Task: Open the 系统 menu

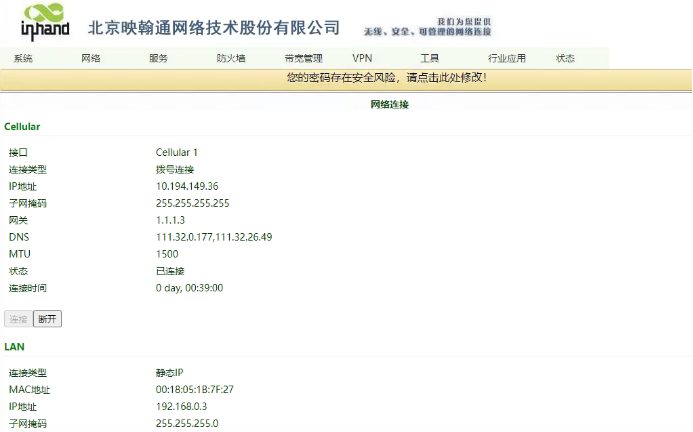Action: tap(23, 58)
